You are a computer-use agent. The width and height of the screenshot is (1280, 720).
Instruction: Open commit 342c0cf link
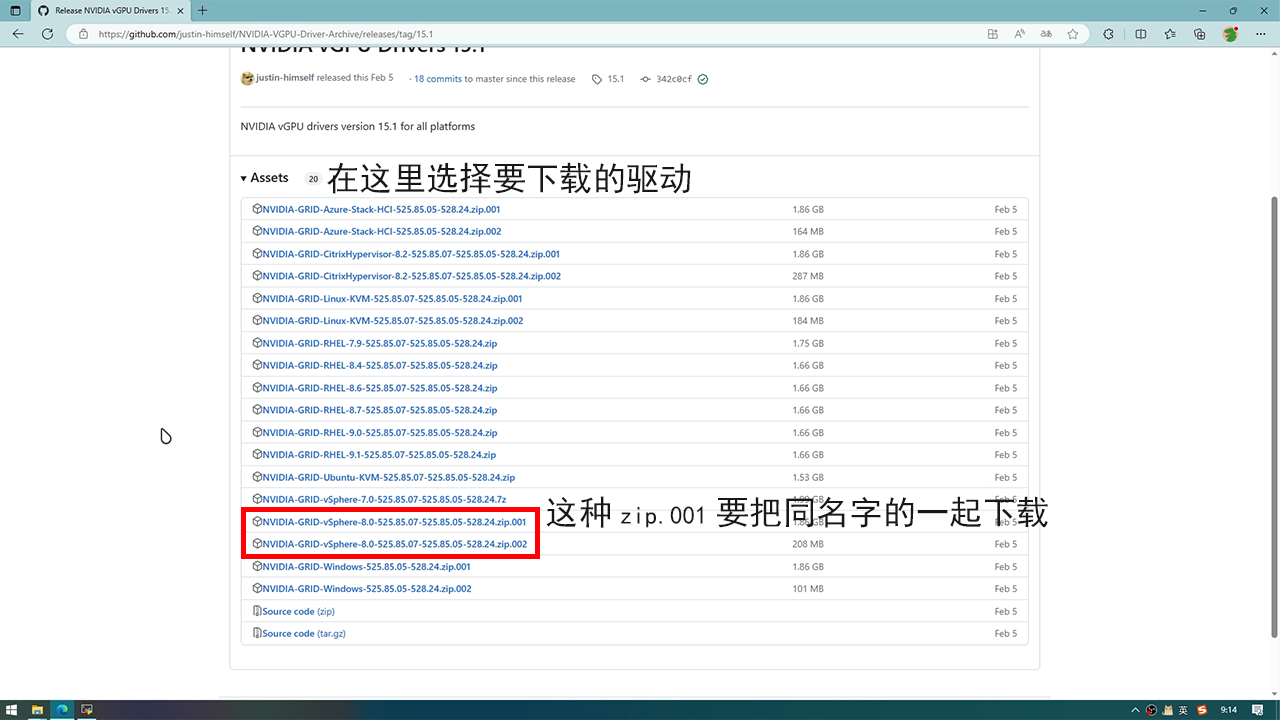673,79
